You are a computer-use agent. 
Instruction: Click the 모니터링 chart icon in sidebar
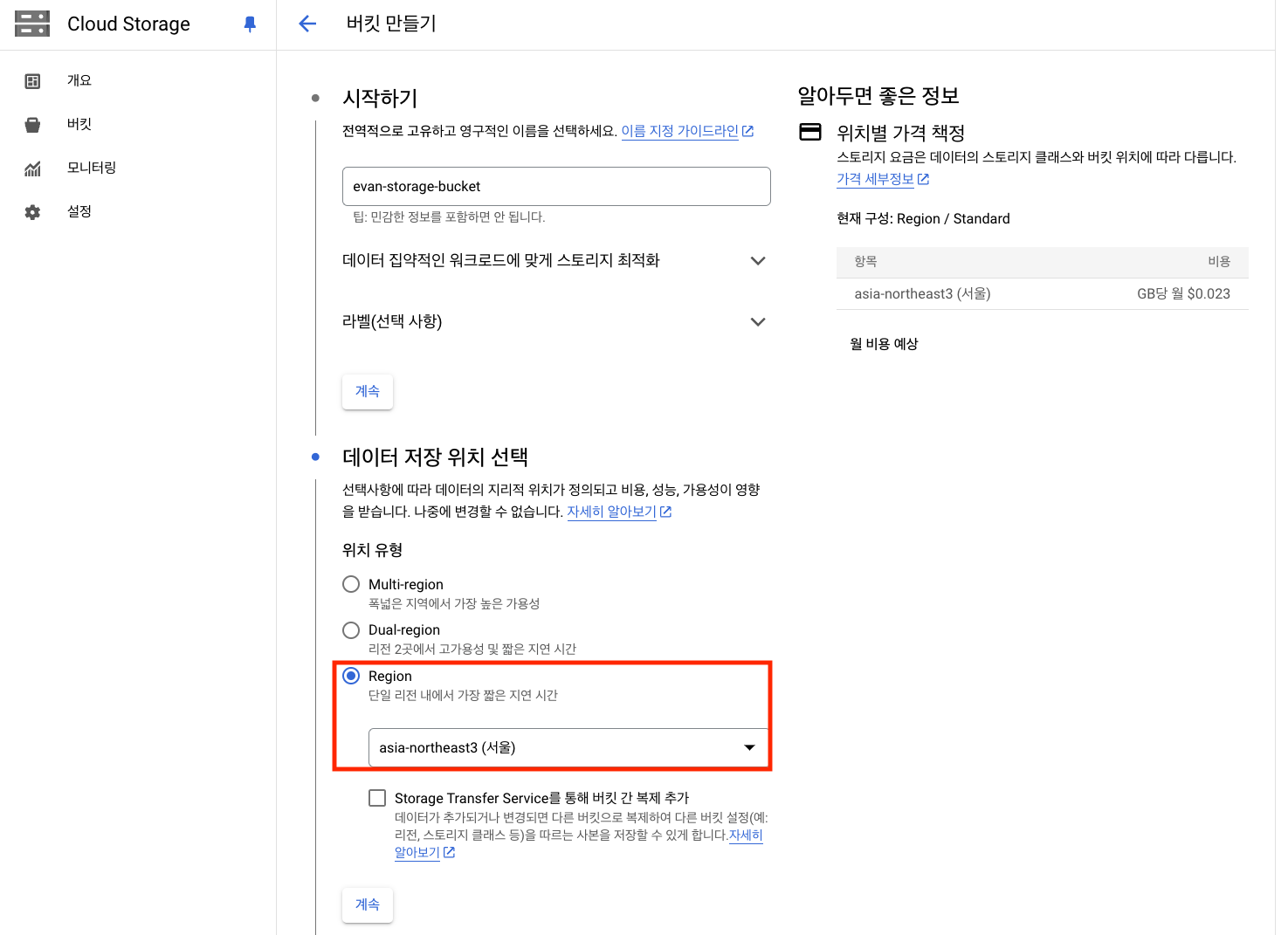(x=32, y=168)
